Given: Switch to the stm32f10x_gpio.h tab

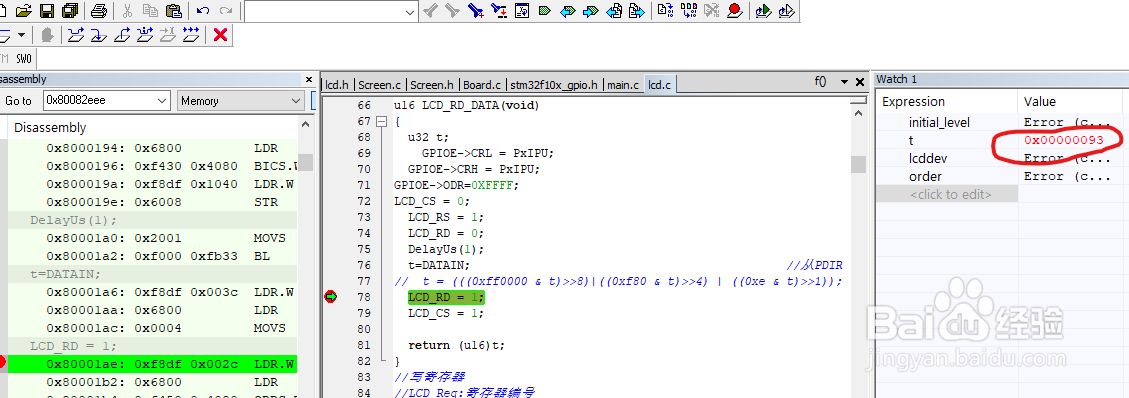Looking at the screenshot, I should click(x=554, y=85).
